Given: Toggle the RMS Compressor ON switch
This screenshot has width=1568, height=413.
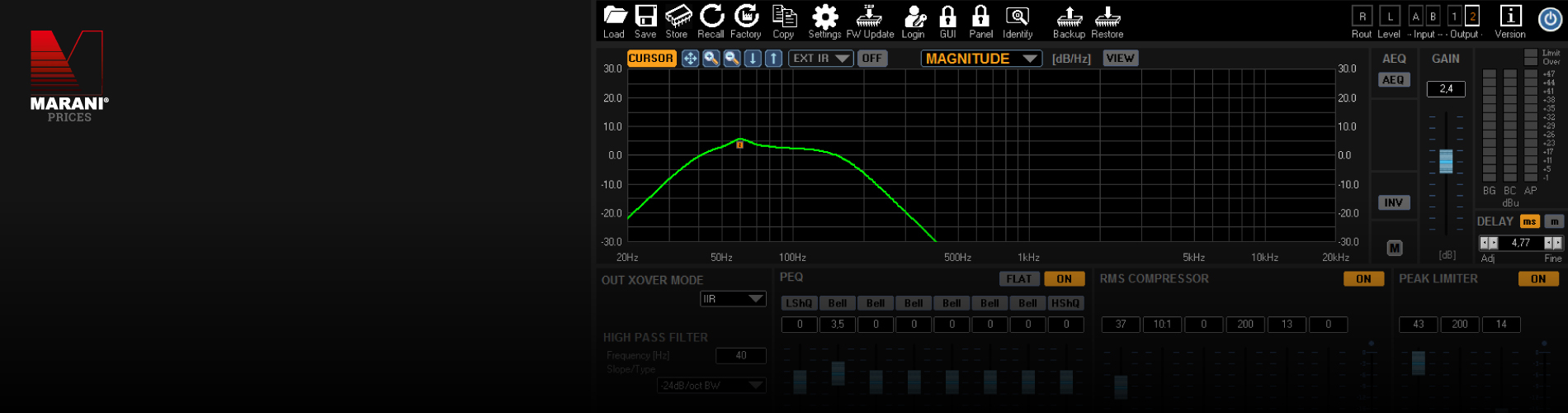Looking at the screenshot, I should tap(1363, 279).
